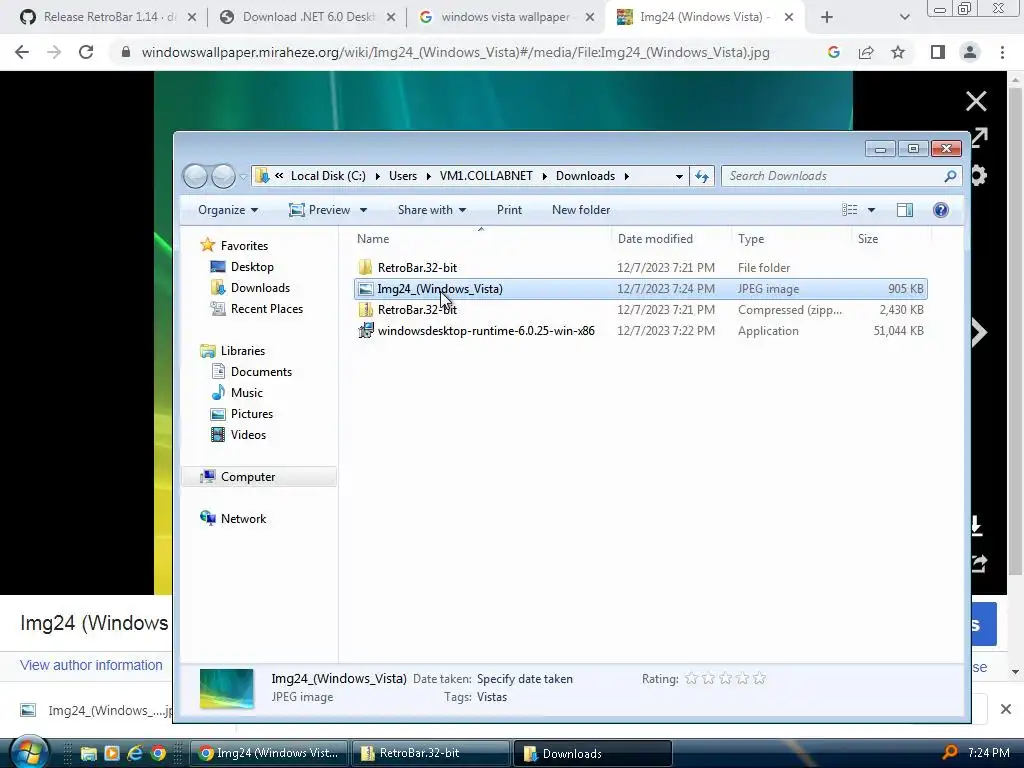Set rating to one star
This screenshot has height=768, width=1024.
pyautogui.click(x=691, y=679)
